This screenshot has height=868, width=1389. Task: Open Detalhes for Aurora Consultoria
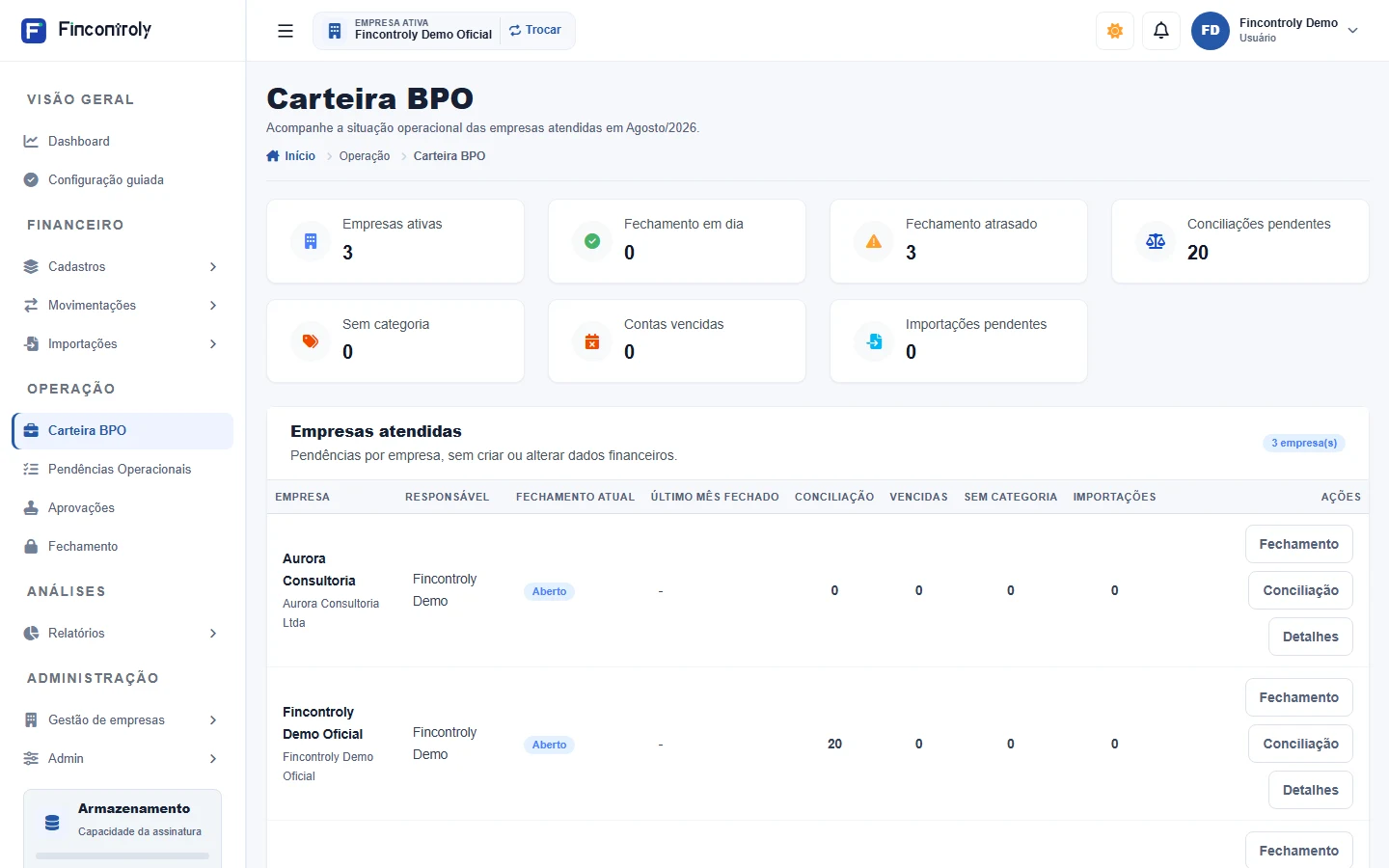1311,637
